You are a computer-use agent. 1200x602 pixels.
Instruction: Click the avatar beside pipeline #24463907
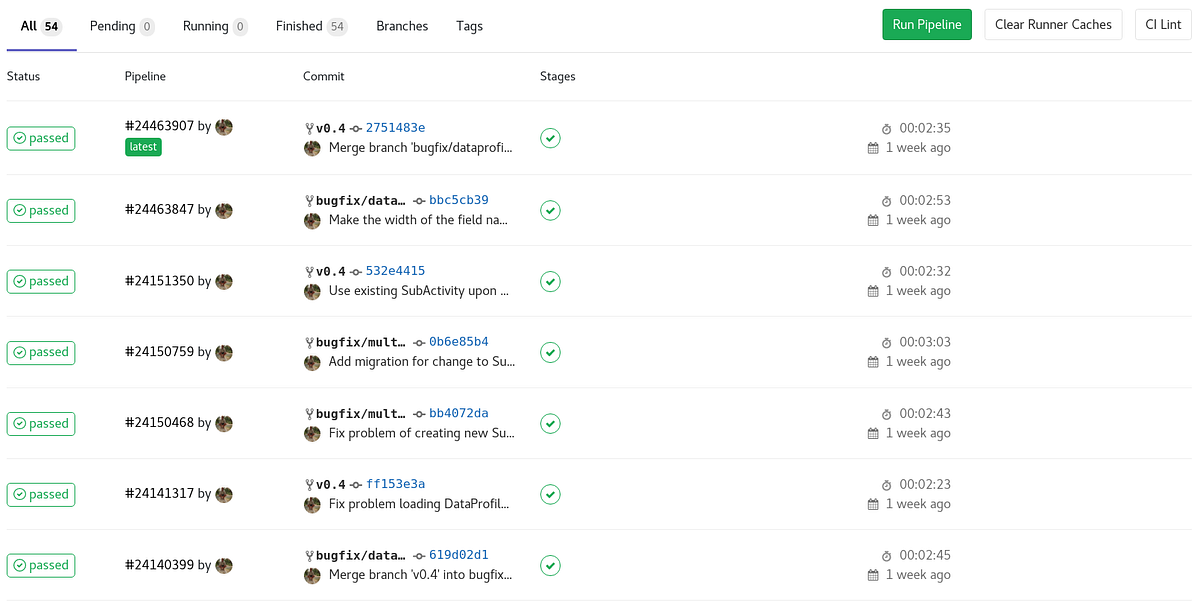coord(224,127)
